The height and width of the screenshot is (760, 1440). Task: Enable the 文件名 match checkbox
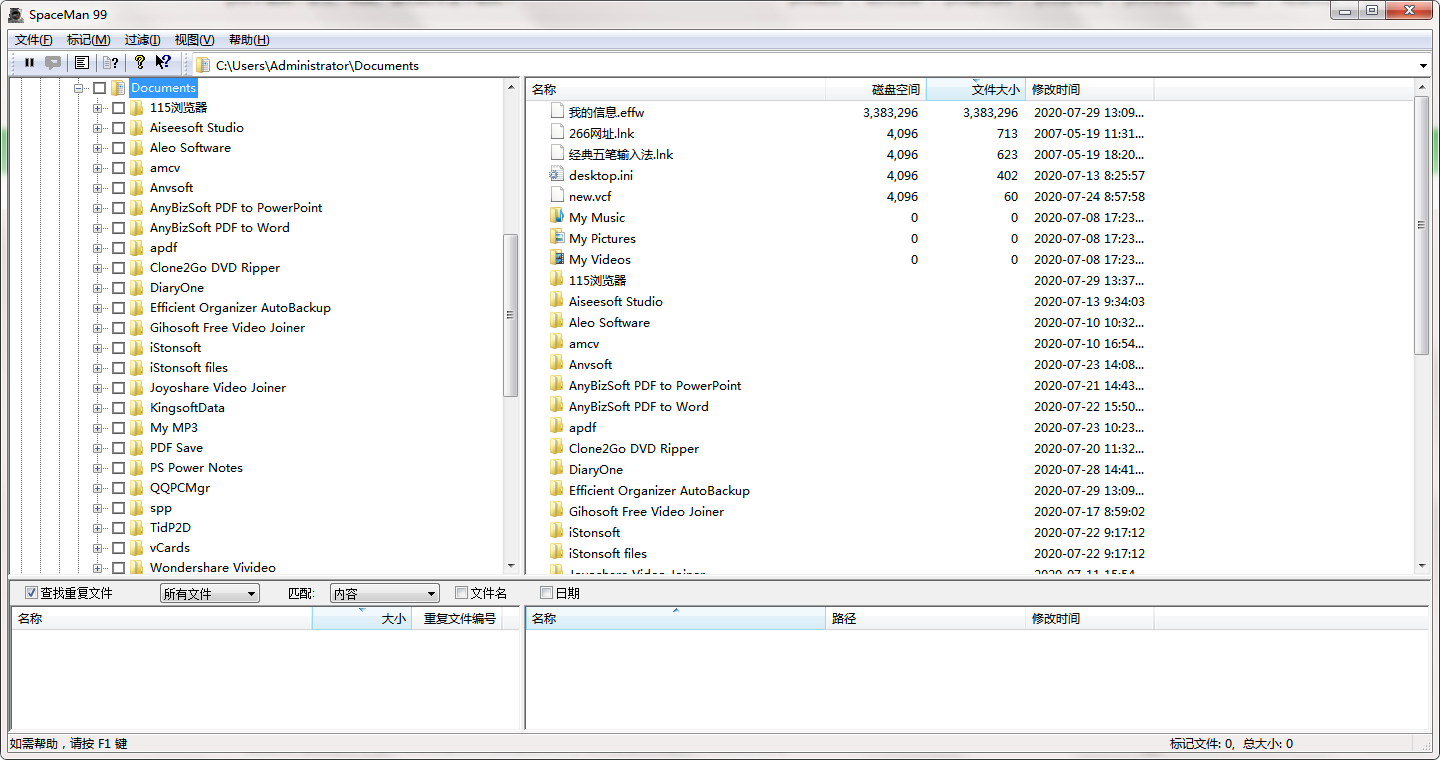[461, 593]
